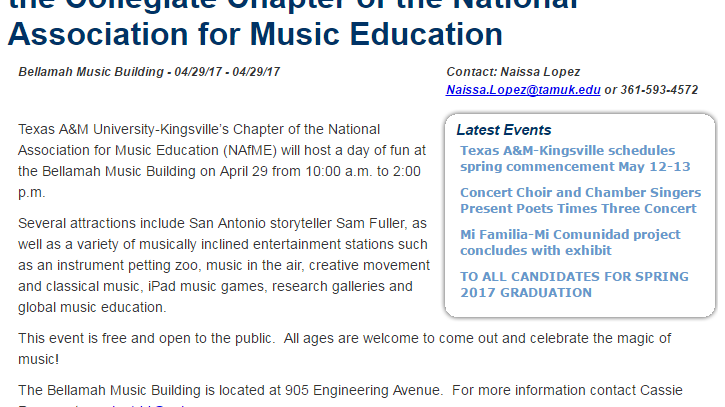Click the phone number 361-593-4572
Image resolution: width=725 pixels, height=407 pixels.
[659, 89]
